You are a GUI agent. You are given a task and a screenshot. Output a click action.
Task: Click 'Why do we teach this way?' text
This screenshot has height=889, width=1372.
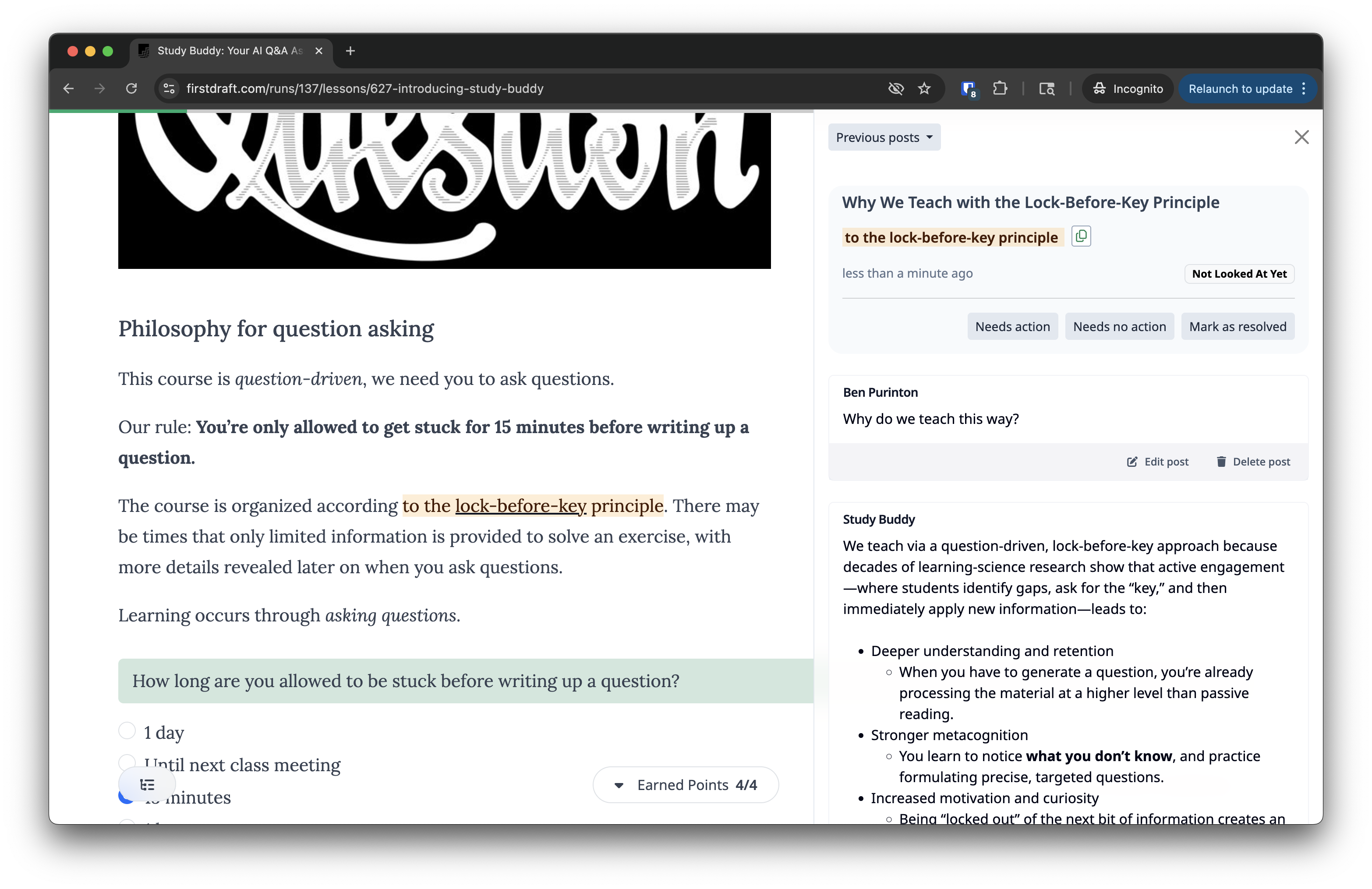tap(930, 419)
